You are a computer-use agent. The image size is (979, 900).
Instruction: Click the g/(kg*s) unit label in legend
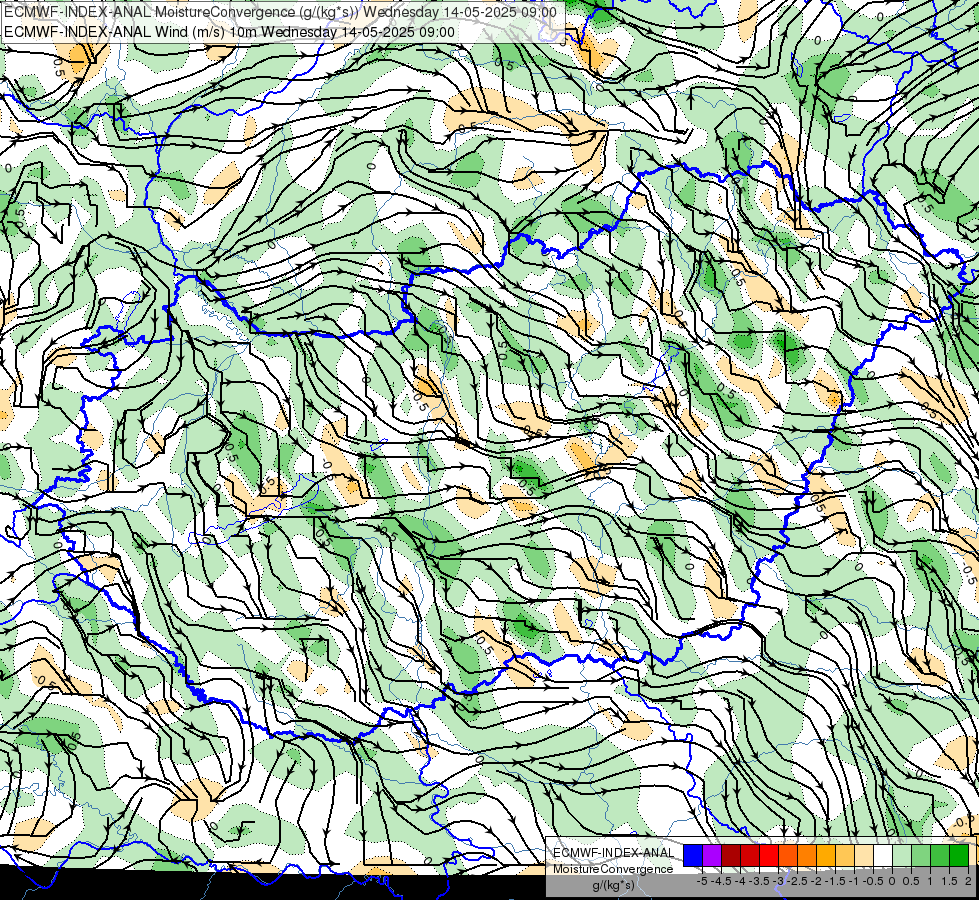point(613,885)
